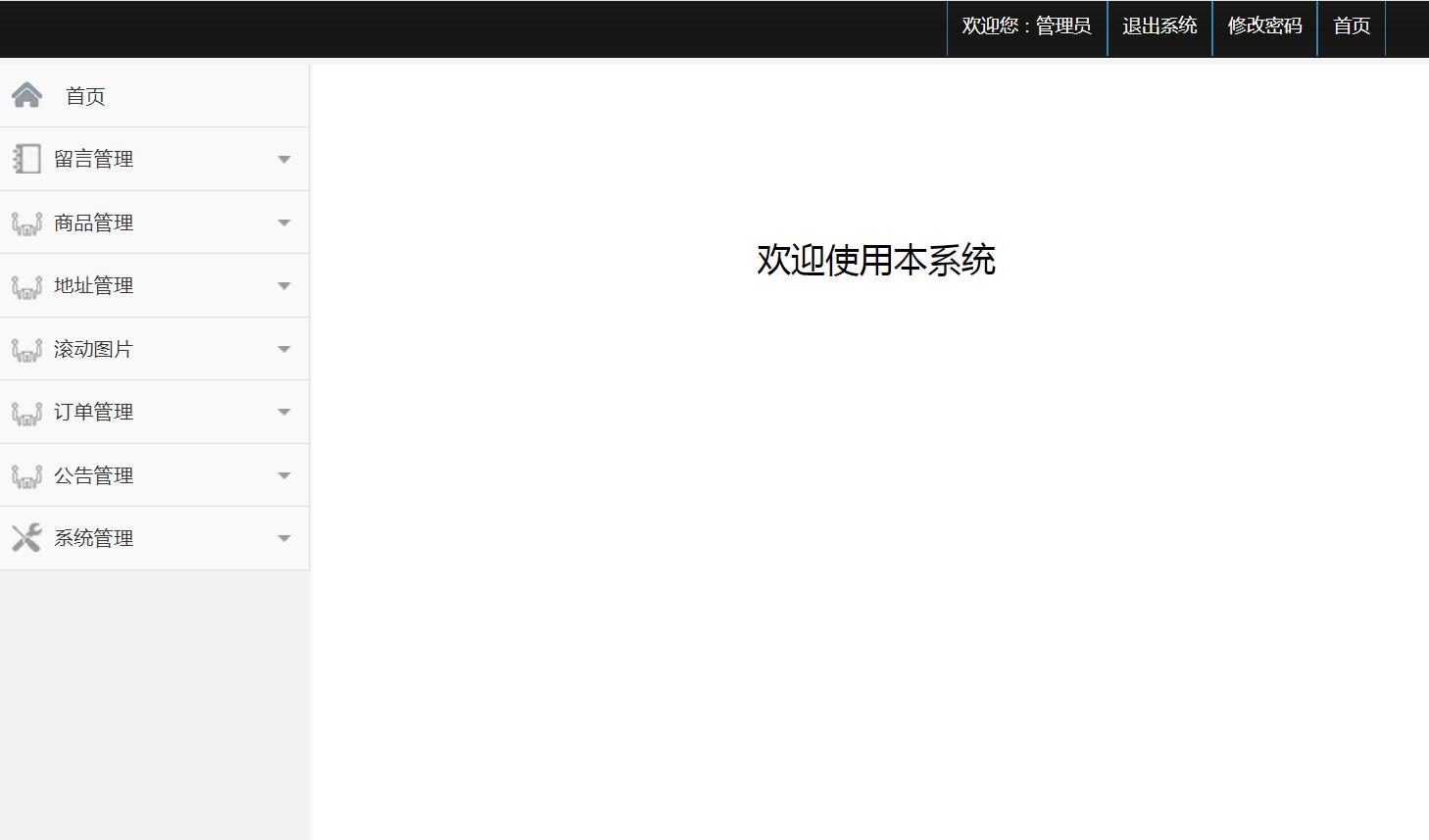Image resolution: width=1429 pixels, height=840 pixels.
Task: Go to 首页 from the top bar
Action: click(1352, 26)
